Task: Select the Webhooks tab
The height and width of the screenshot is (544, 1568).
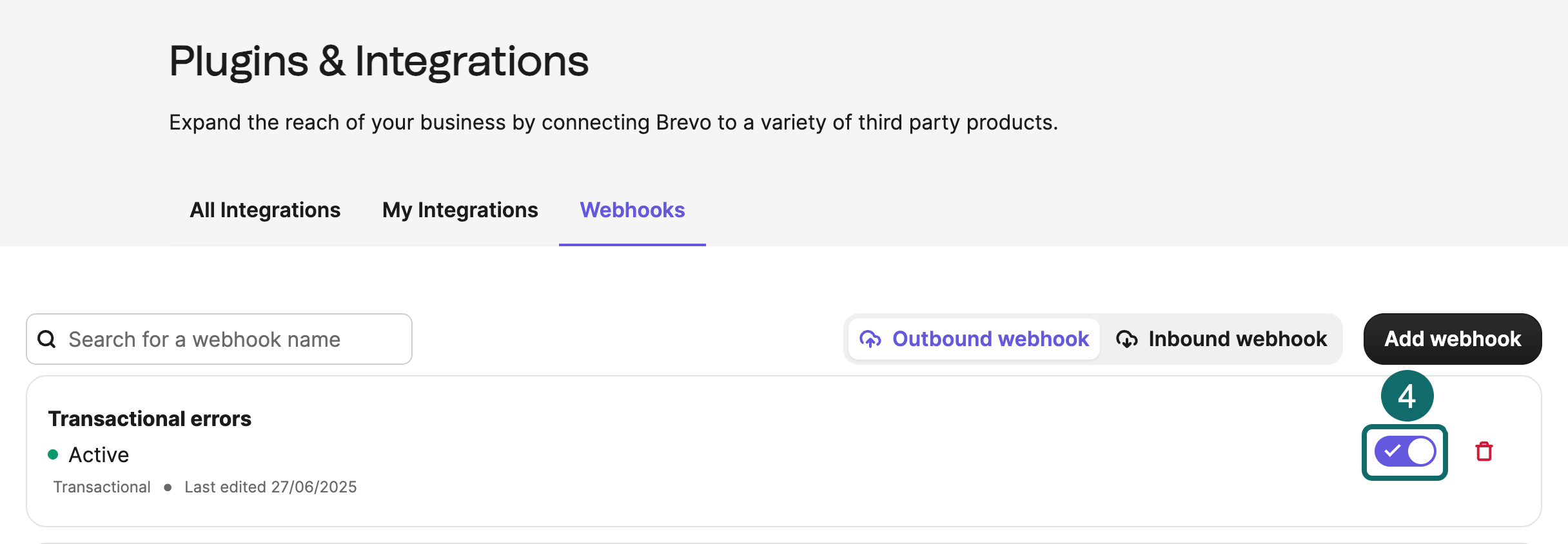Action: coord(632,210)
